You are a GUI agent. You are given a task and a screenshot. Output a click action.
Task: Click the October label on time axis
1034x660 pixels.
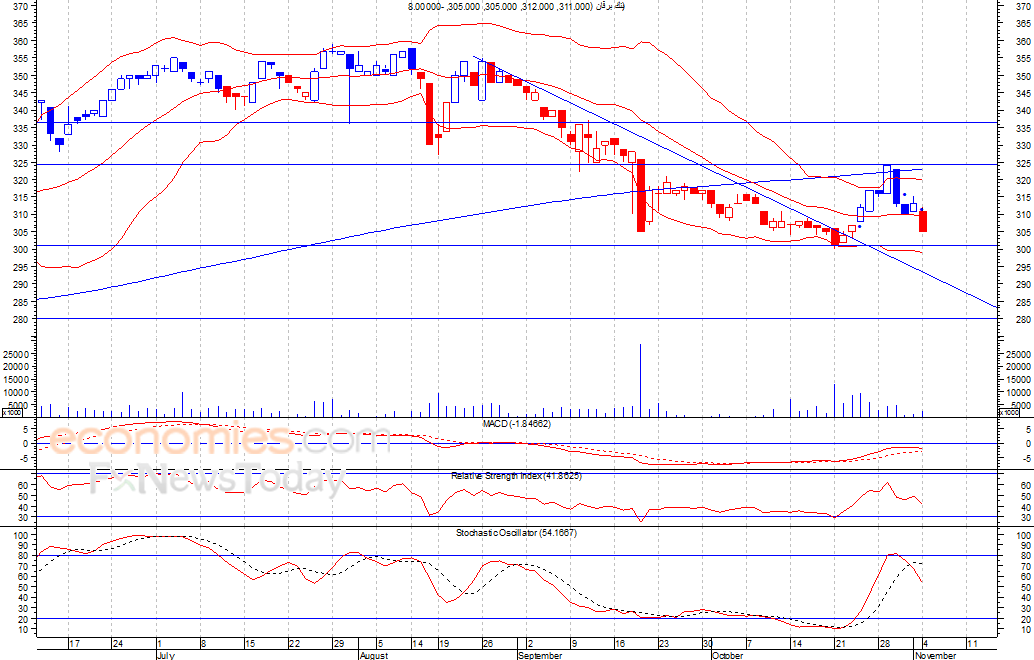pos(727,655)
